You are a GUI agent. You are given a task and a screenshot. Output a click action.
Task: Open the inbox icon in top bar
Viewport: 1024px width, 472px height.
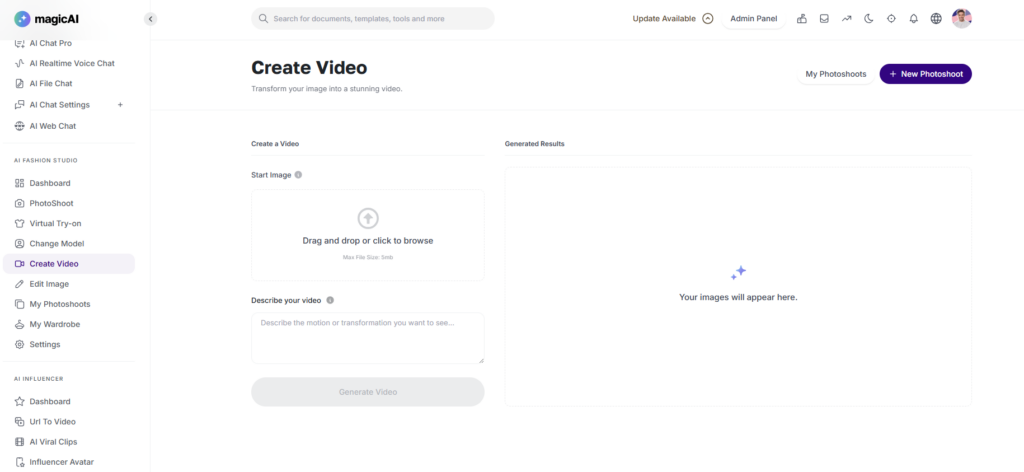pos(824,18)
